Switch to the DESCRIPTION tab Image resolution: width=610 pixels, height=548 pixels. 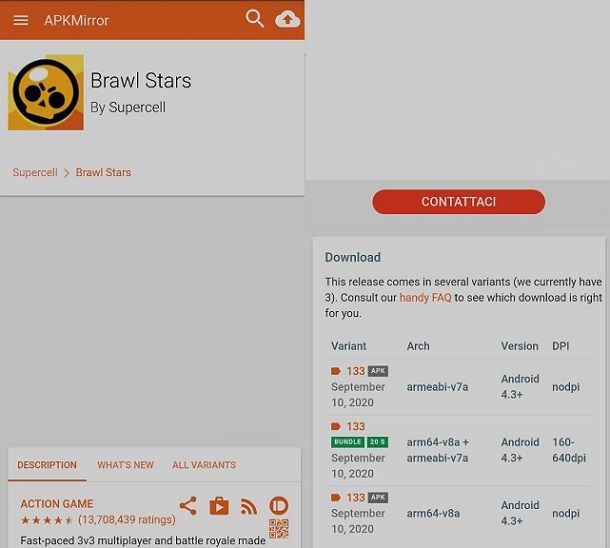pyautogui.click(x=47, y=465)
